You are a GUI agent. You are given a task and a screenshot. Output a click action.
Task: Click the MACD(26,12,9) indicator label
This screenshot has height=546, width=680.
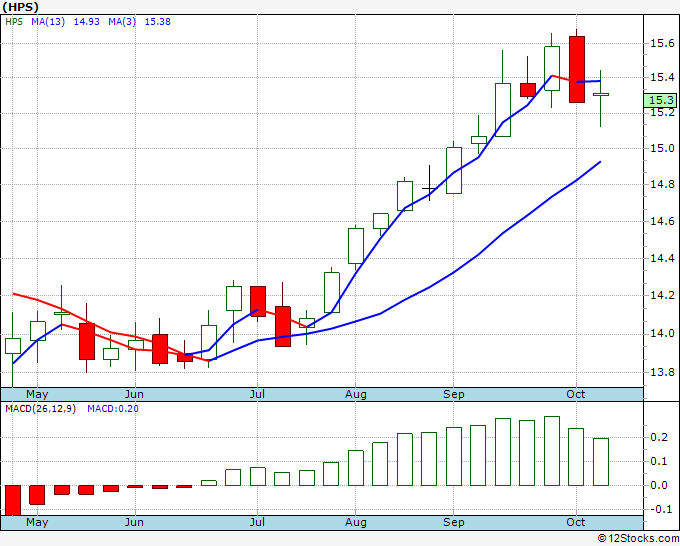pos(40,409)
